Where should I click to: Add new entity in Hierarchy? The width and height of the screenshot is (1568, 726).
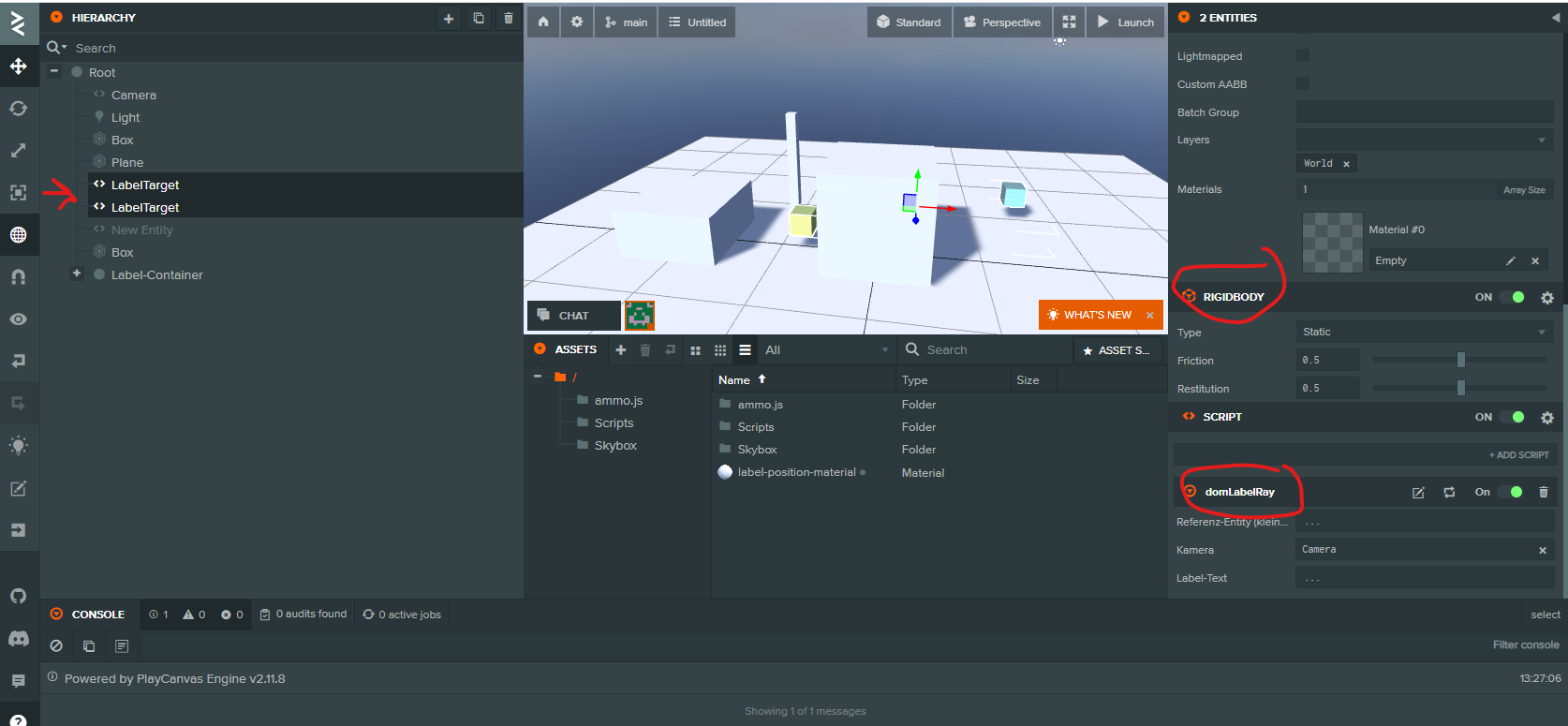449,18
